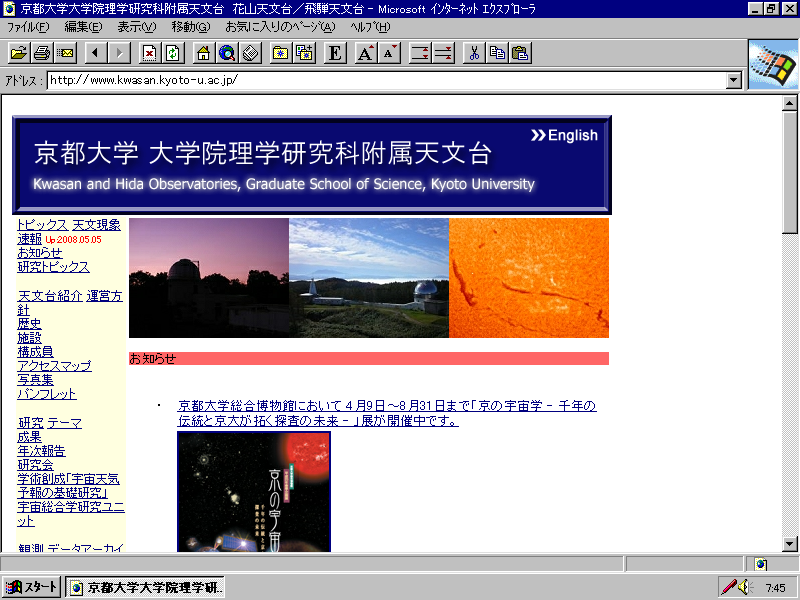Screen dimensions: 800x600
Task: Open the 移動(G) menu
Action: coord(191,27)
